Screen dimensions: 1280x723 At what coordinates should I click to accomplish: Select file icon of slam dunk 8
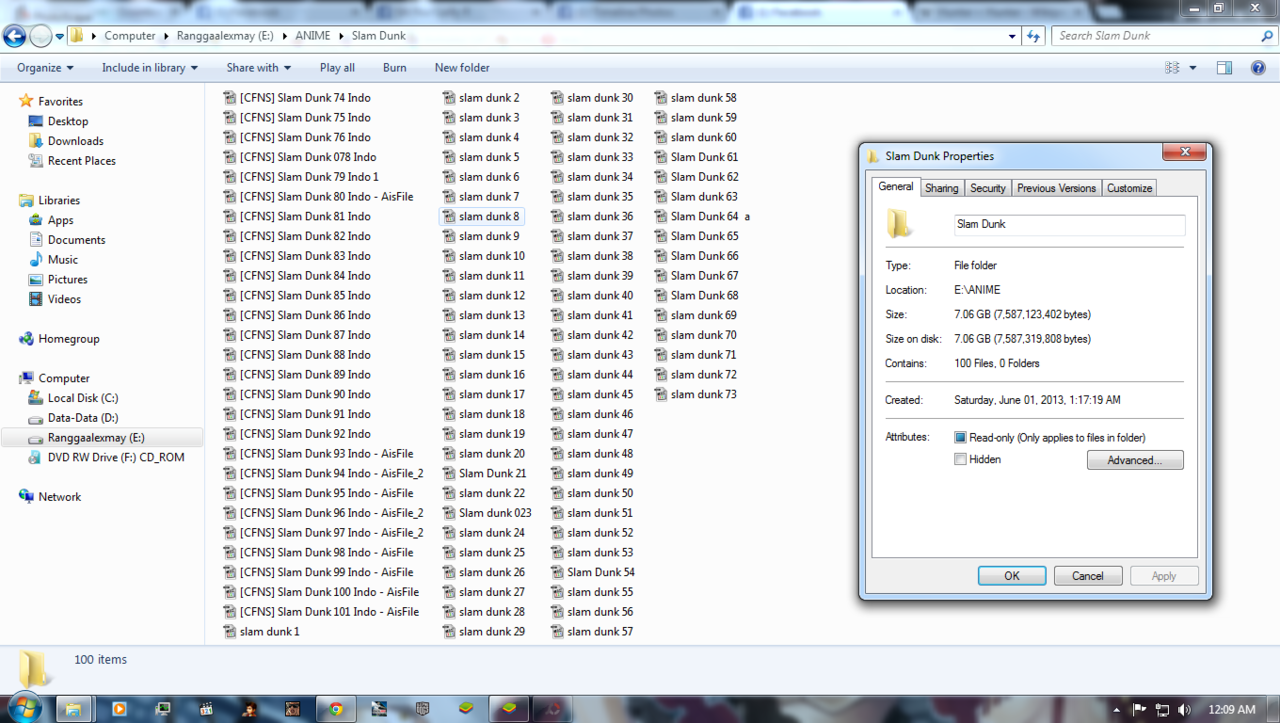[x=450, y=216]
